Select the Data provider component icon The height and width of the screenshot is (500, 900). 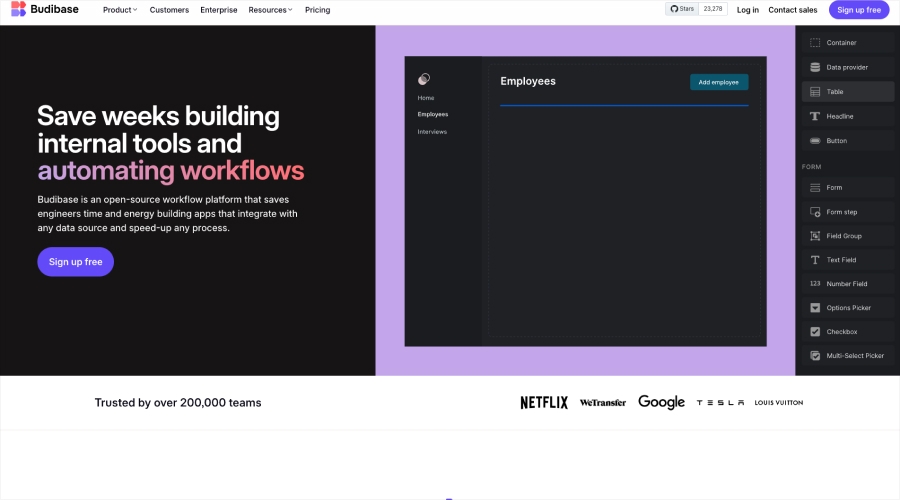[815, 67]
